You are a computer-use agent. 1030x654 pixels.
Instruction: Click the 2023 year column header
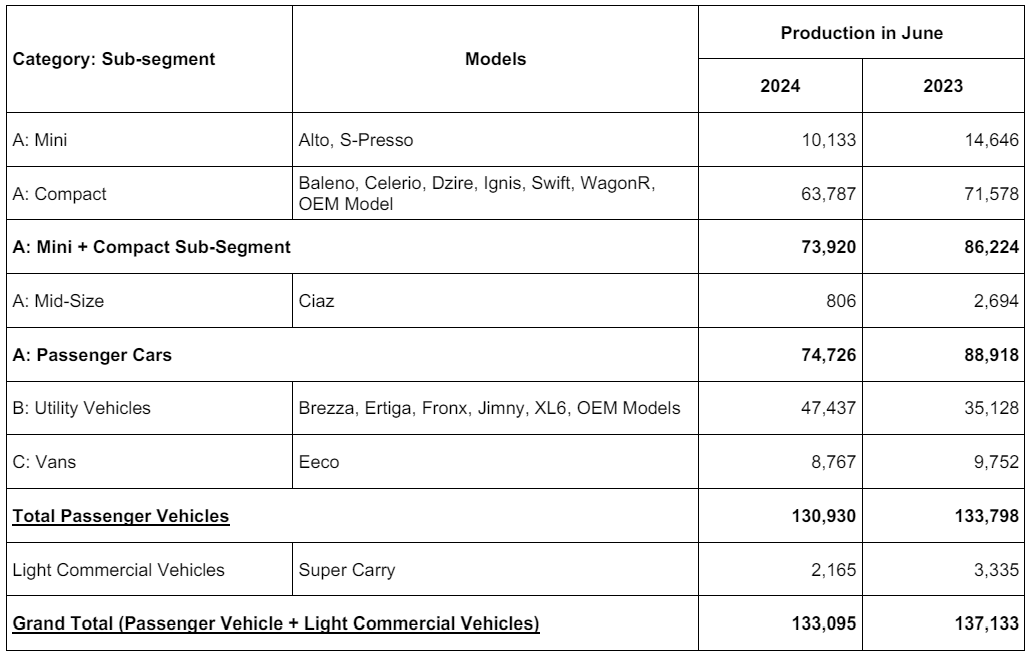[943, 86]
